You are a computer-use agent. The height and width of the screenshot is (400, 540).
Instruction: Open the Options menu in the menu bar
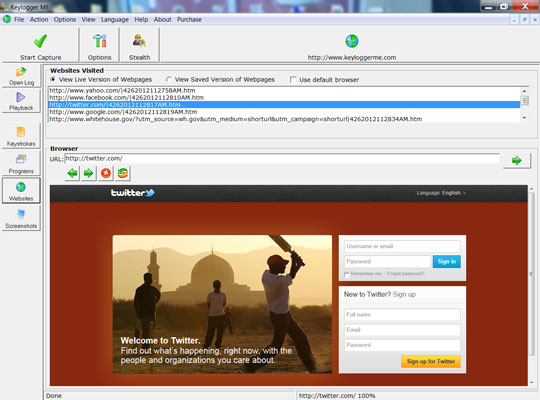tap(65, 20)
